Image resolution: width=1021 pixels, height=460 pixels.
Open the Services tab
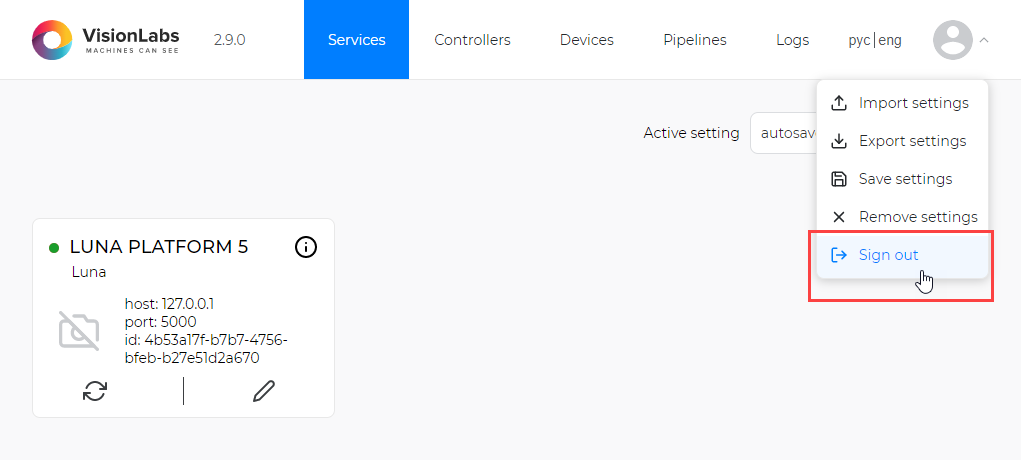(x=356, y=40)
